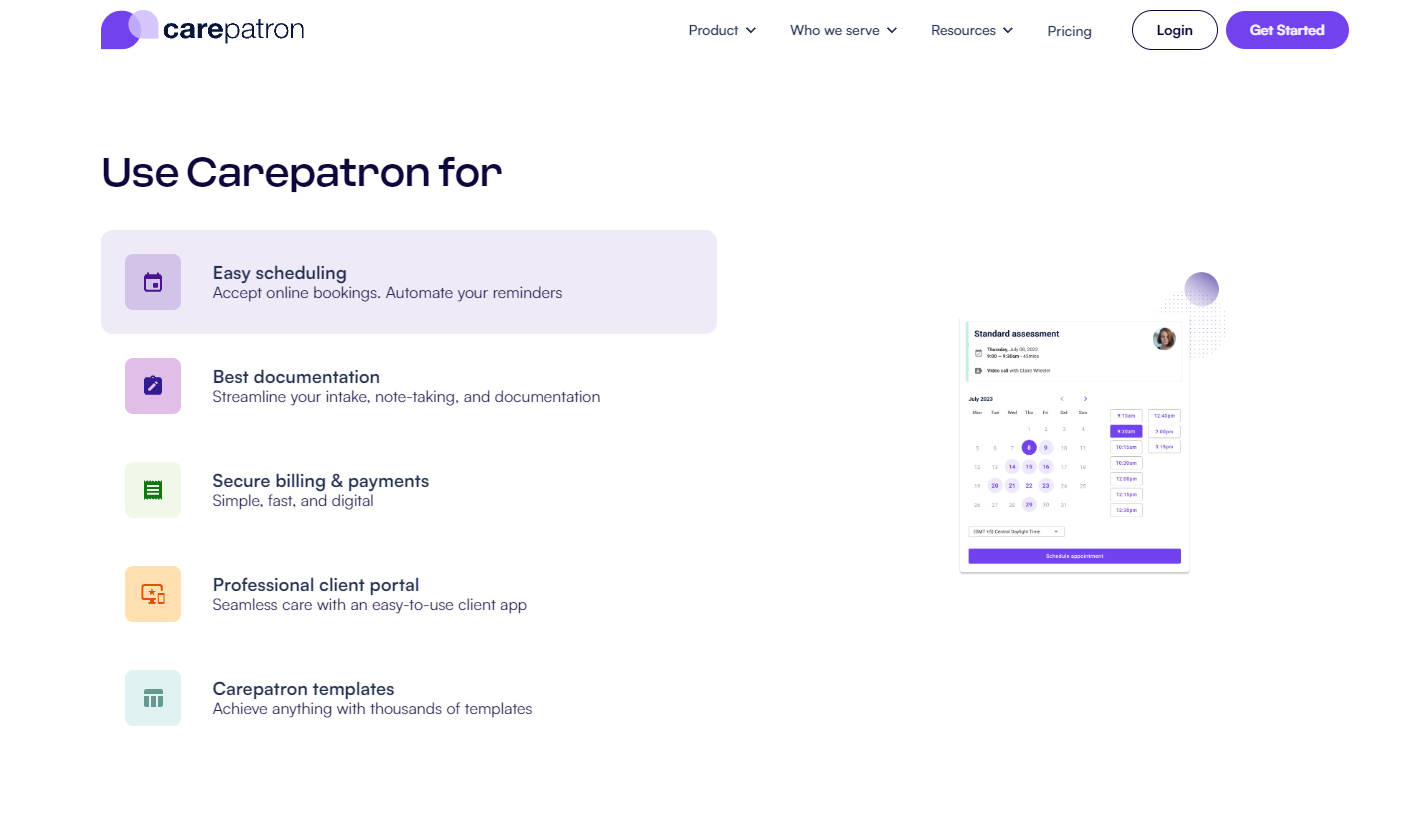The height and width of the screenshot is (819, 1420).
Task: Advance to the next month with the right arrow
Action: [x=1086, y=398]
